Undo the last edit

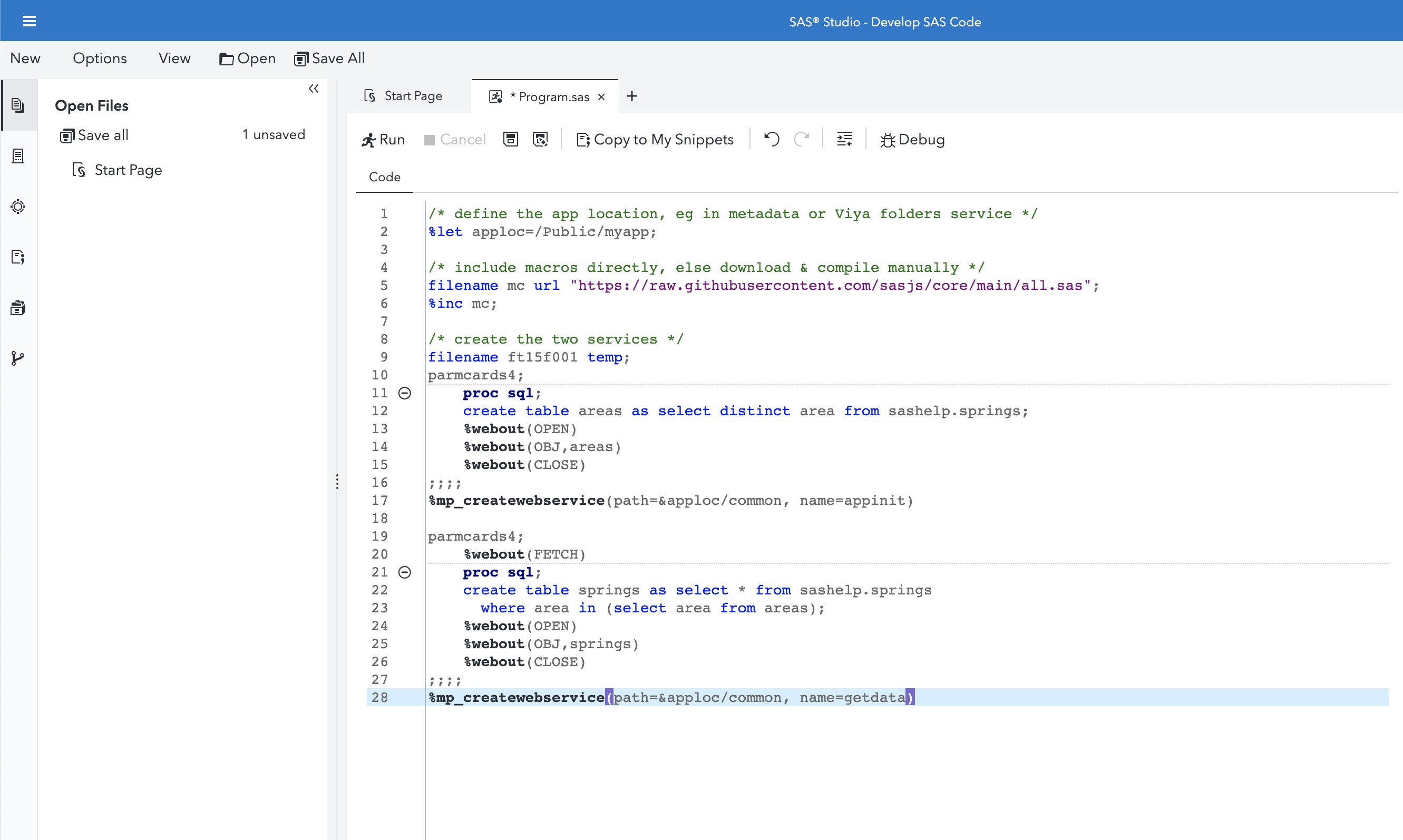click(772, 139)
